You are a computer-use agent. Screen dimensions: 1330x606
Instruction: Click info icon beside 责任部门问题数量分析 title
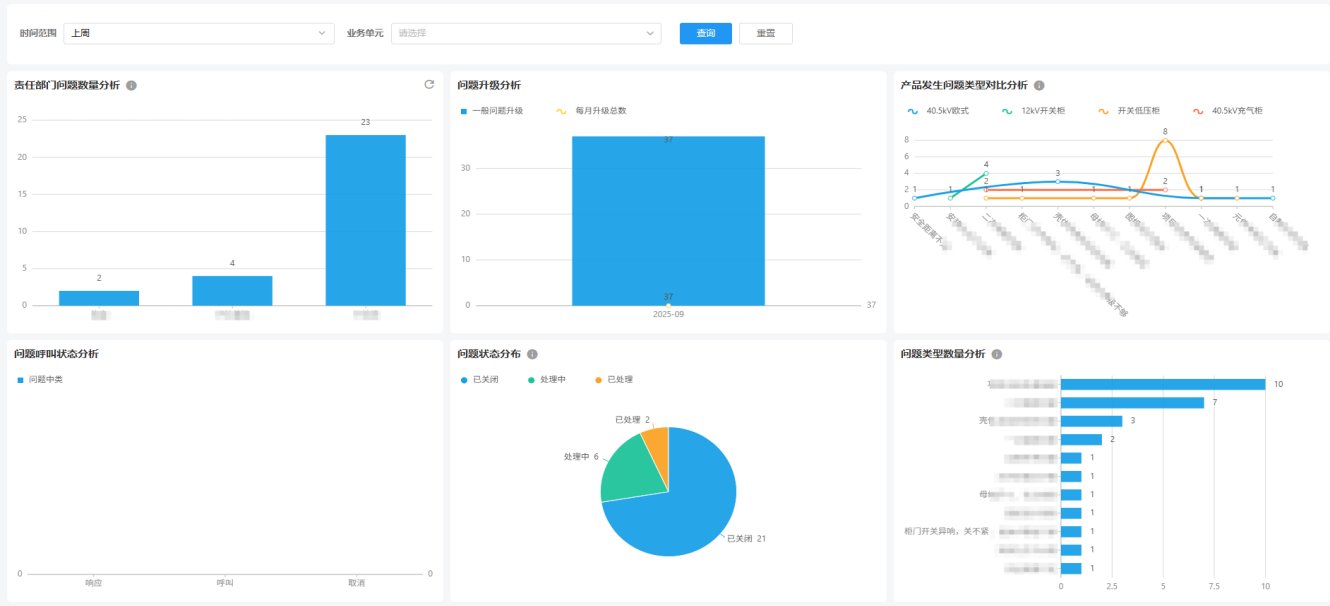point(132,86)
